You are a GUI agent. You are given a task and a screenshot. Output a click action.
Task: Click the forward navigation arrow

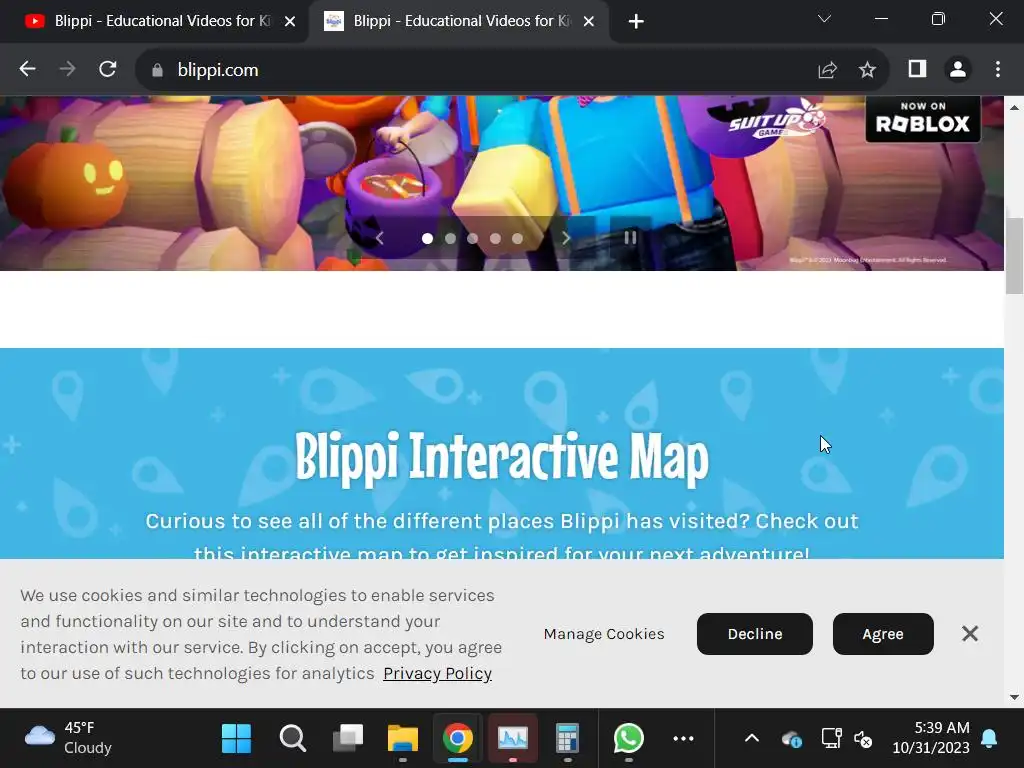click(x=67, y=69)
